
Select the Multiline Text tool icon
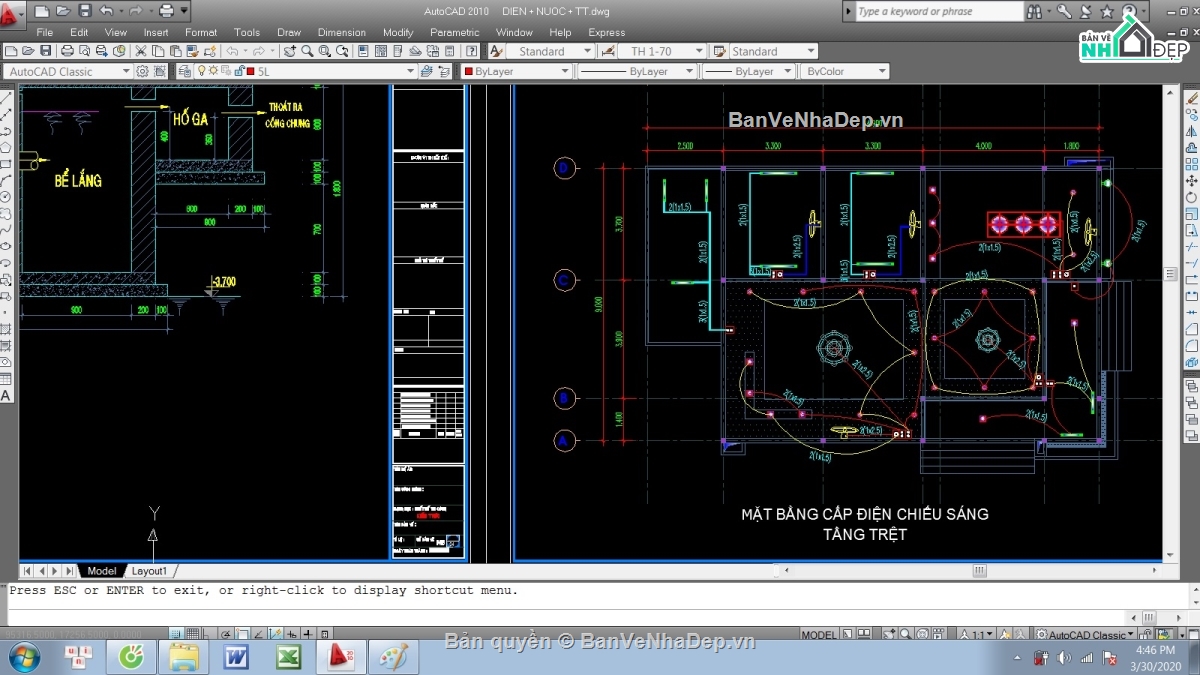[6, 396]
